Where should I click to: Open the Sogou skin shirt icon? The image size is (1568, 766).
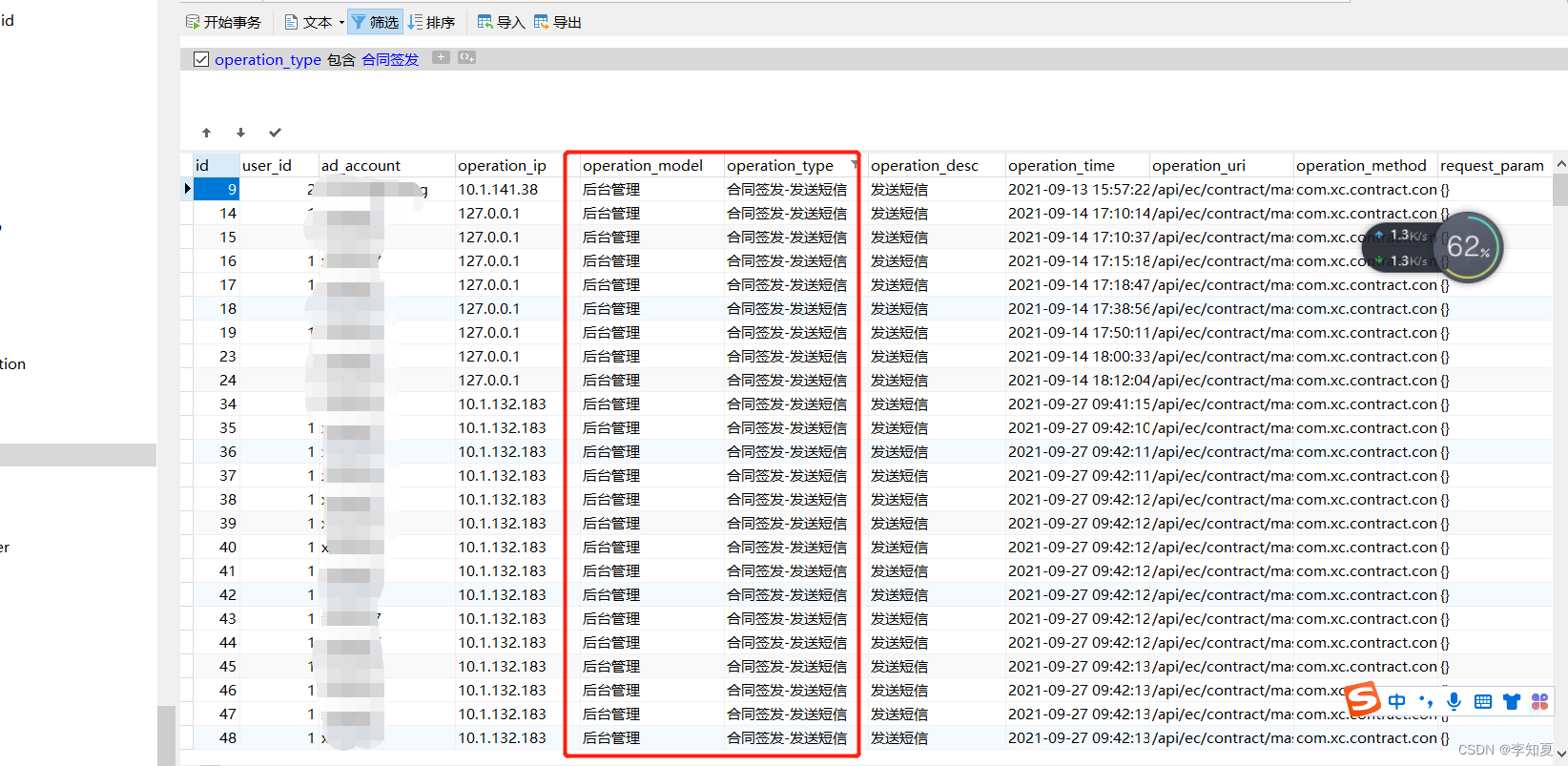(1511, 701)
